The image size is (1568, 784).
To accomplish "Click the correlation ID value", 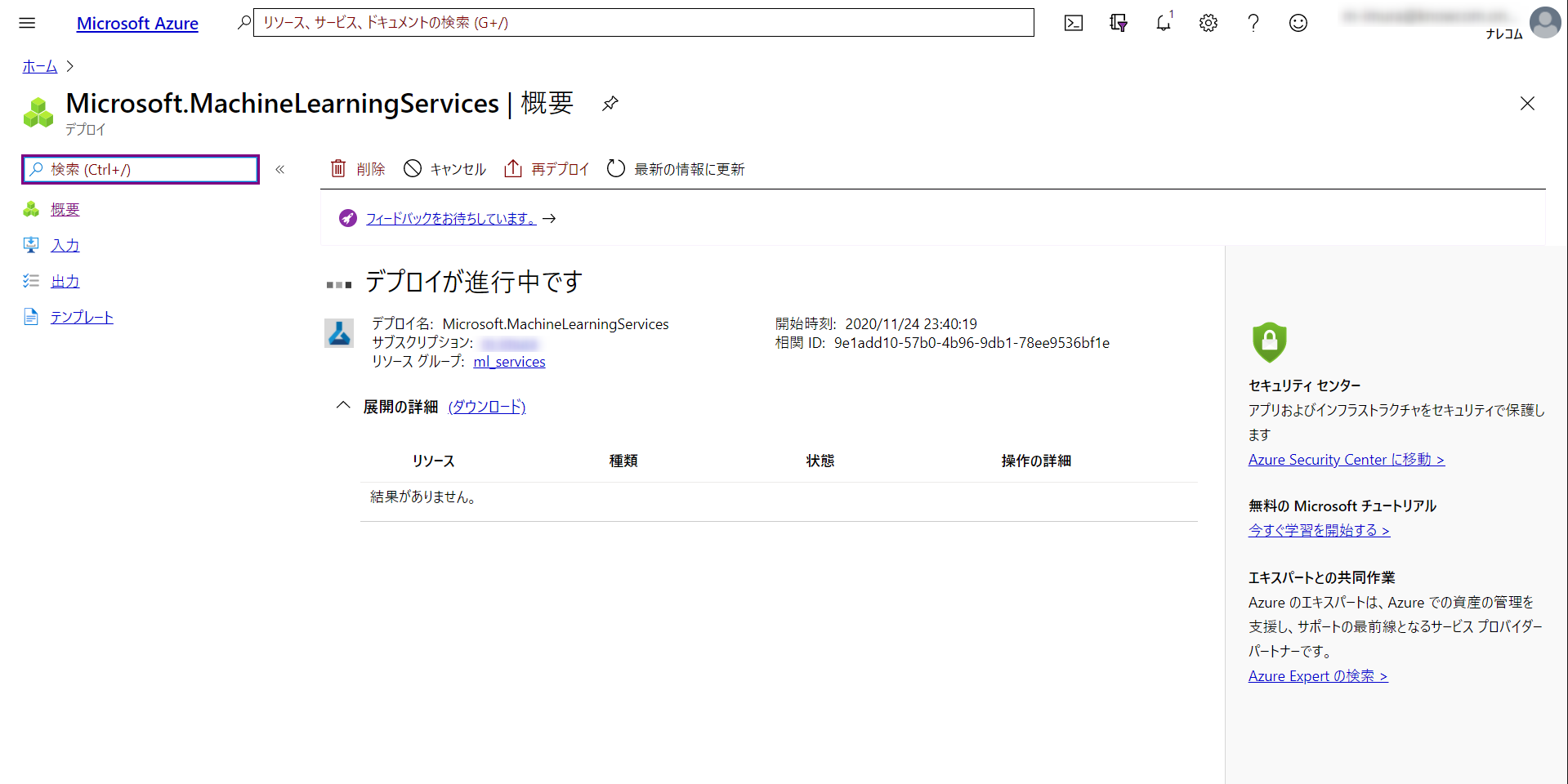I will pos(972,343).
